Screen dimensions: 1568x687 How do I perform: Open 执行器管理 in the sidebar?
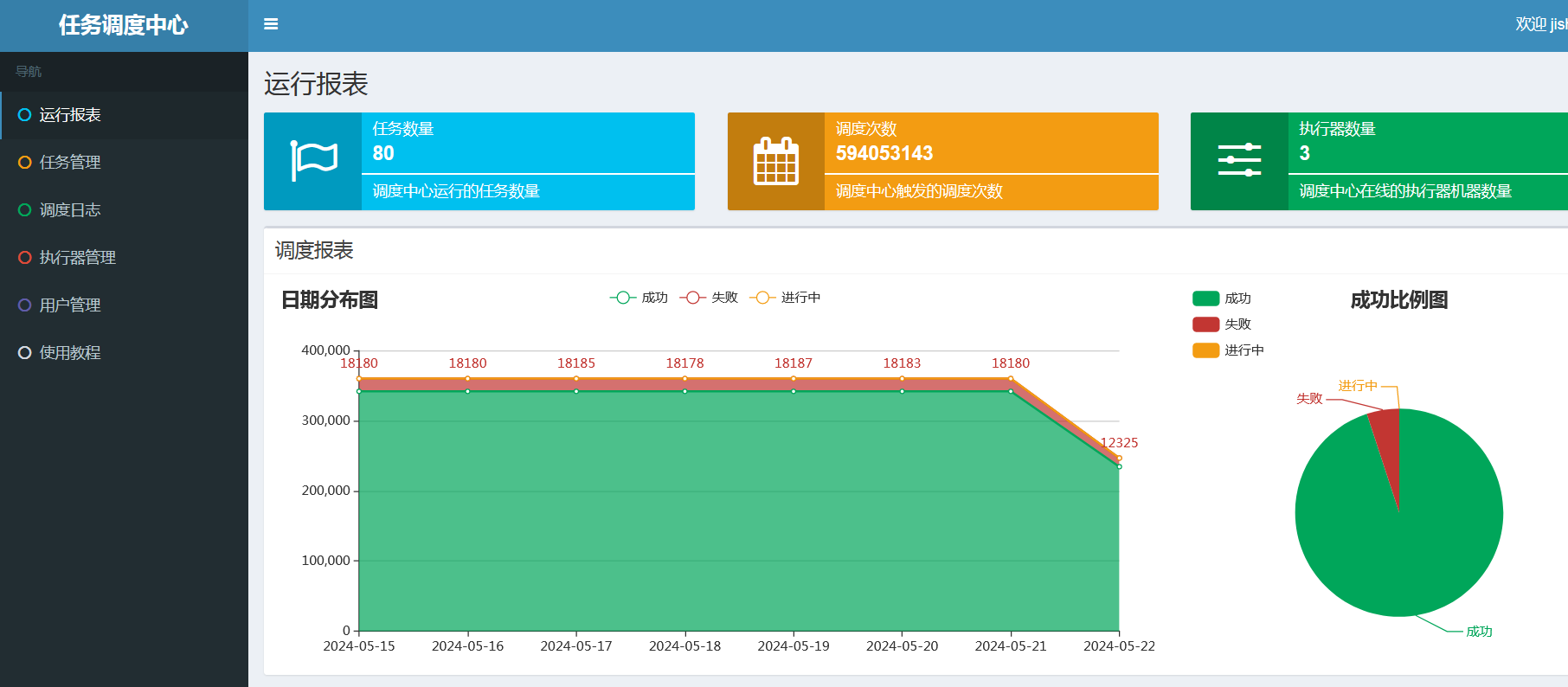pos(124,258)
